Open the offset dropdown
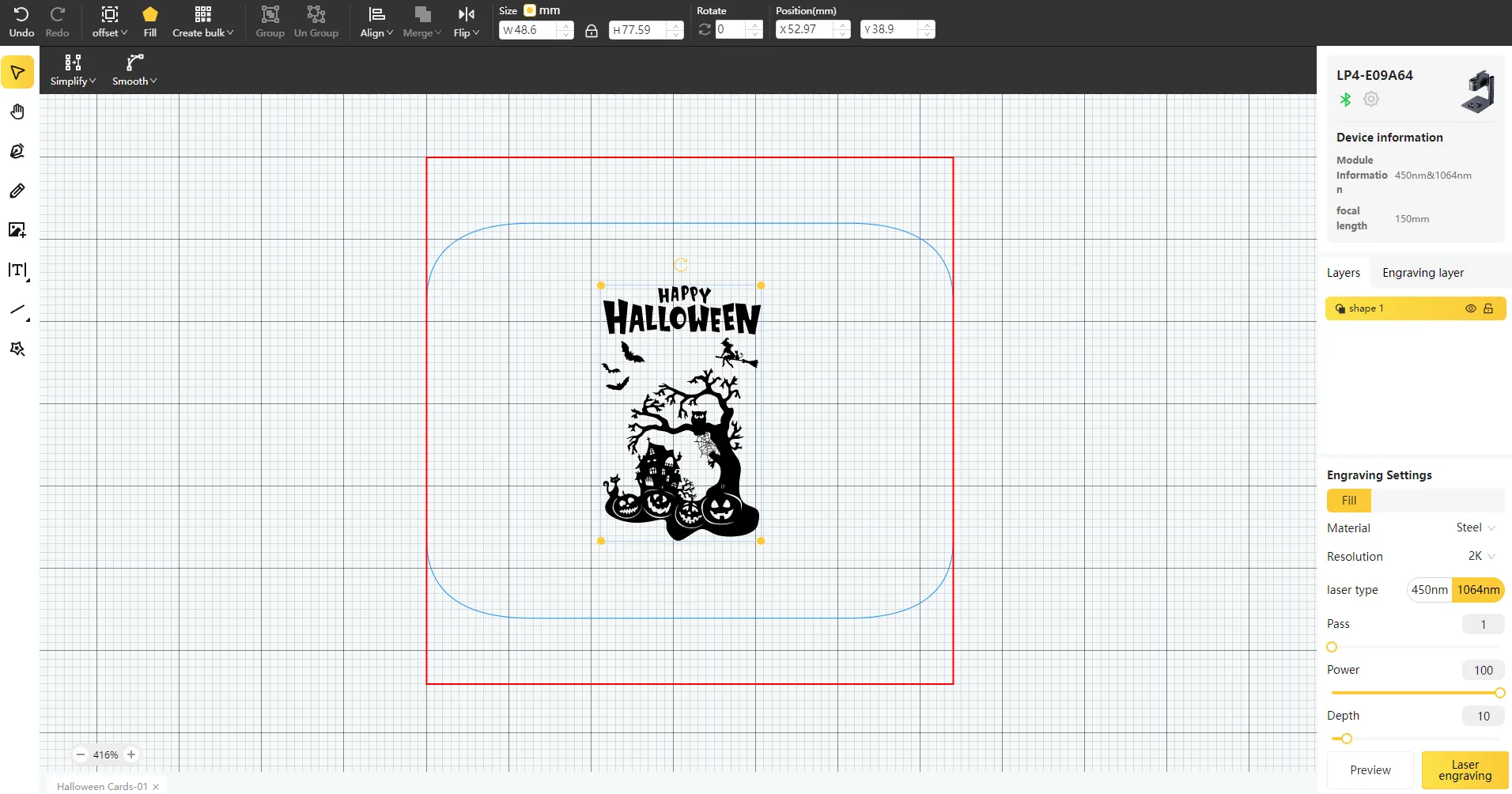Image resolution: width=1512 pixels, height=794 pixels. (x=110, y=22)
